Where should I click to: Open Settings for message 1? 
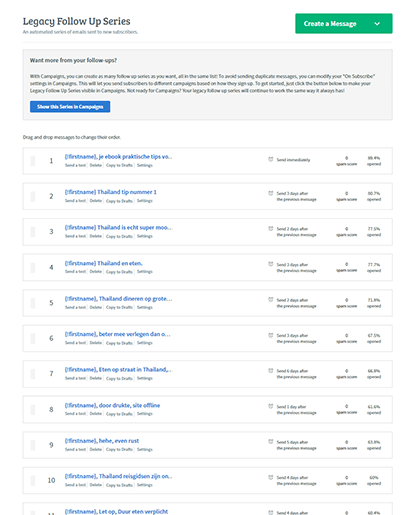(x=145, y=165)
